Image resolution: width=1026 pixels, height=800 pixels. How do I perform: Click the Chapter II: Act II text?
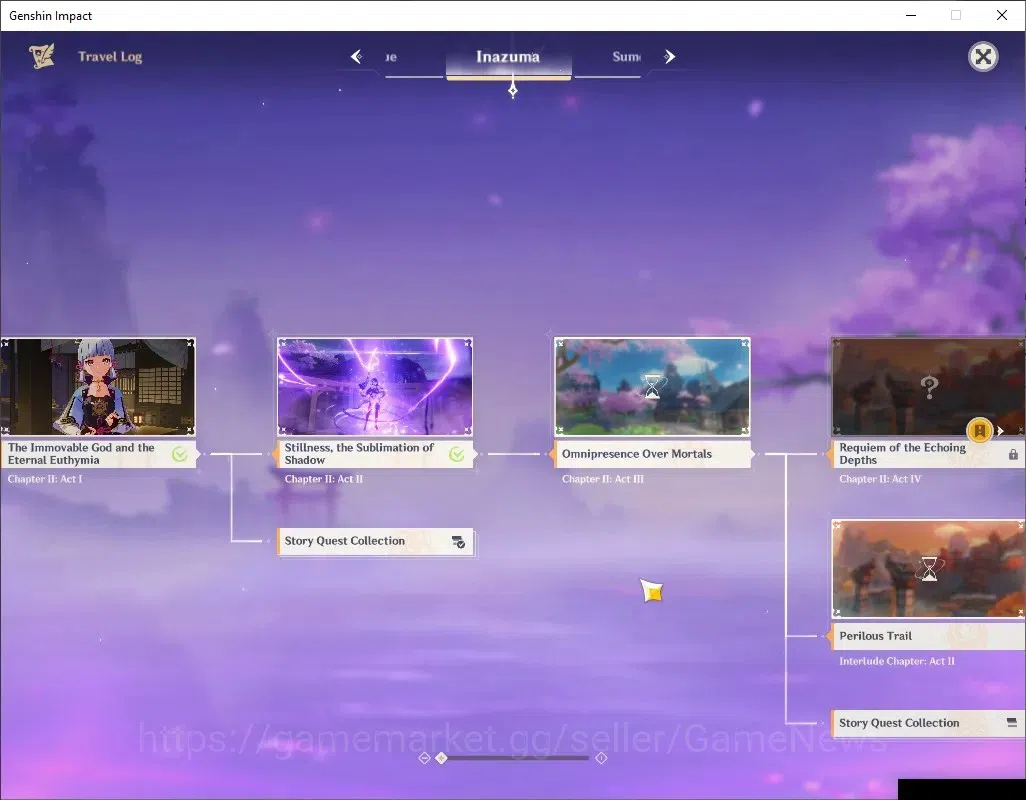pos(324,479)
